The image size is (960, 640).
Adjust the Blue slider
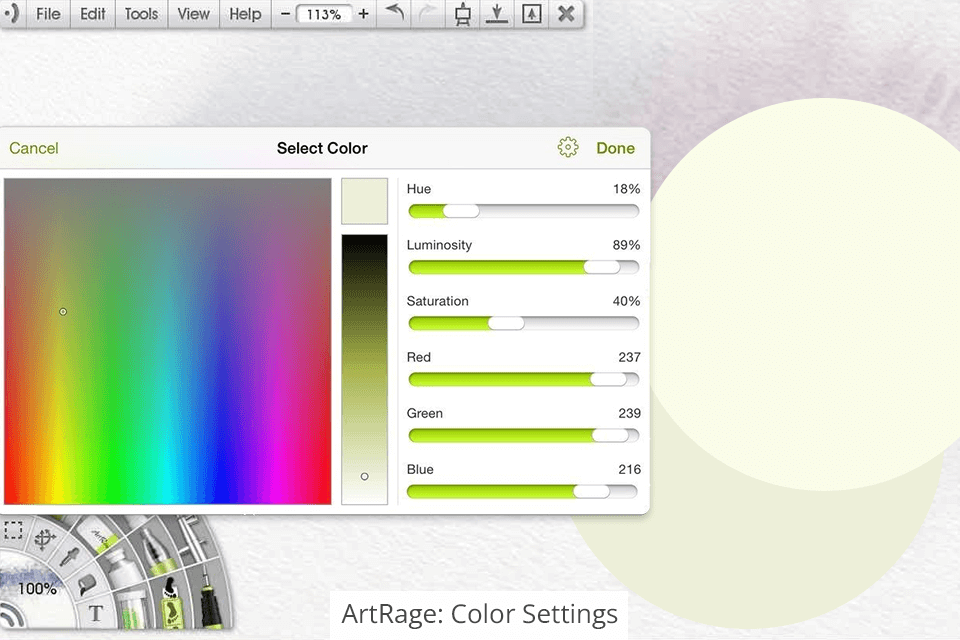tap(522, 491)
